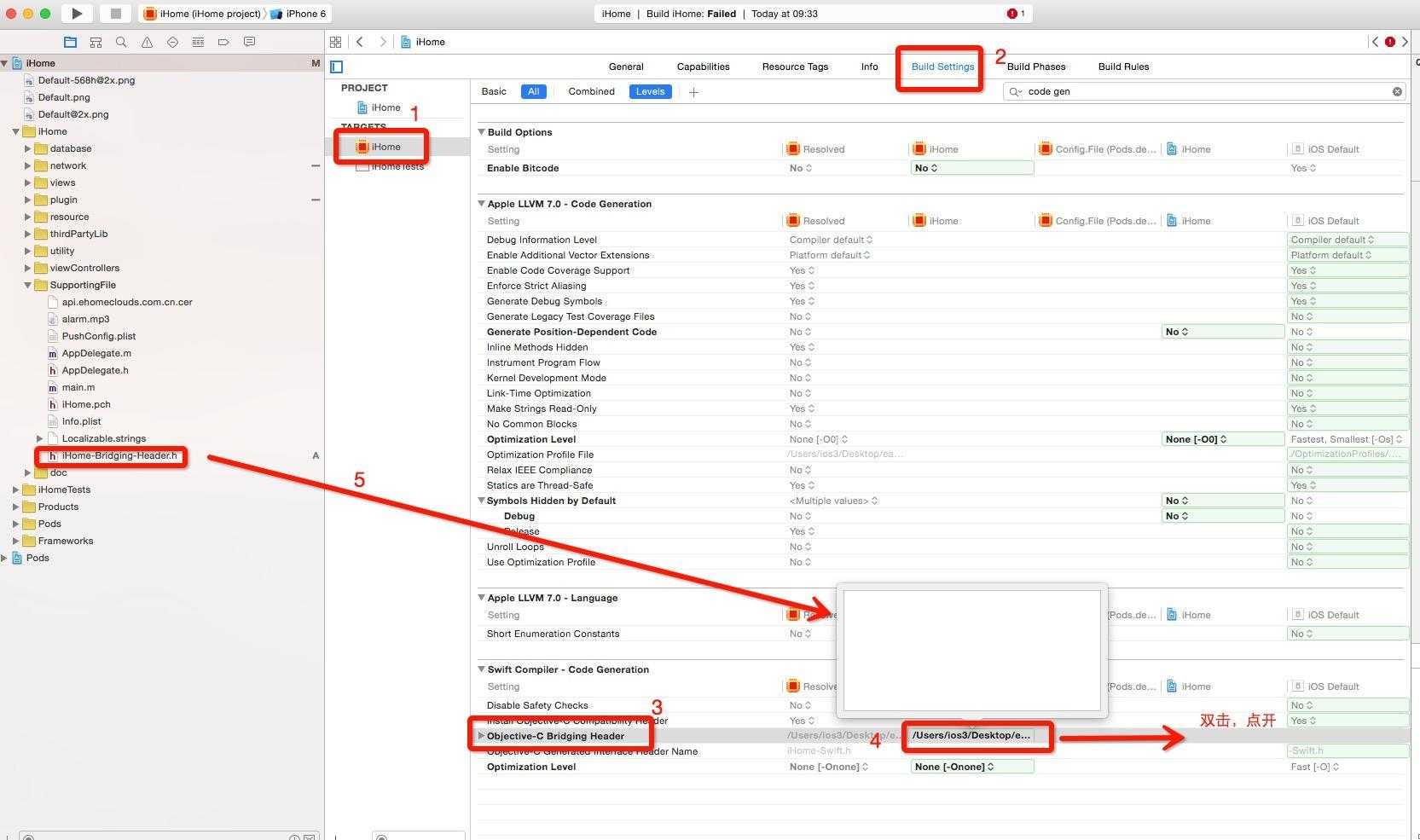Toggle the project and targets list sidebar icon

336,67
